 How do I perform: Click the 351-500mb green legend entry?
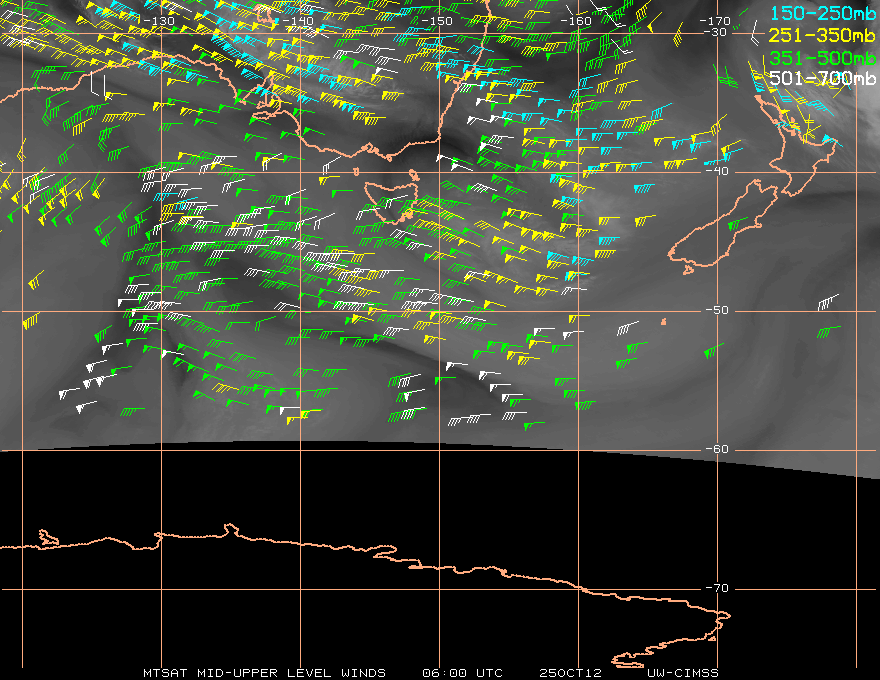[823, 58]
